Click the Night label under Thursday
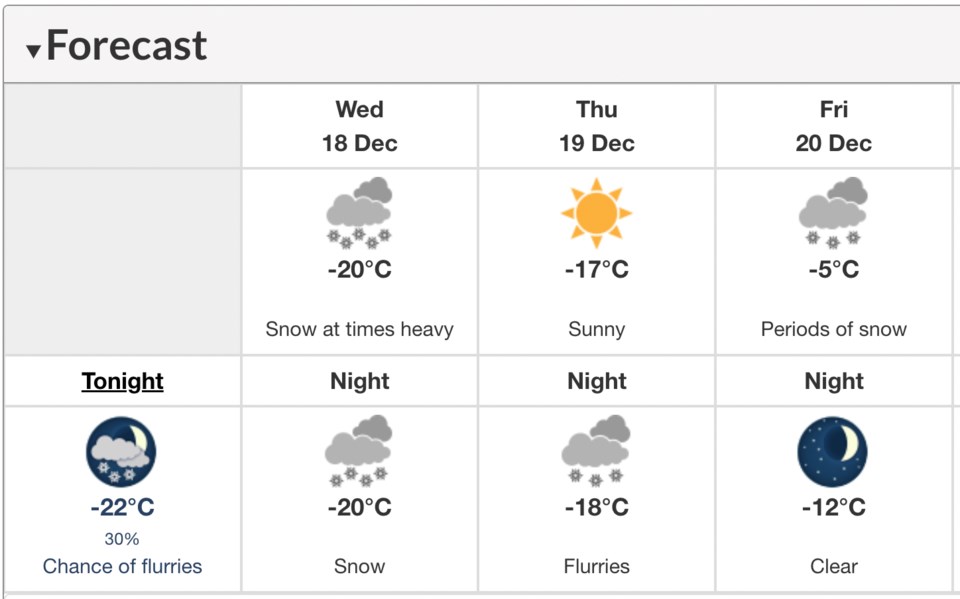This screenshot has height=599, width=960. (596, 381)
